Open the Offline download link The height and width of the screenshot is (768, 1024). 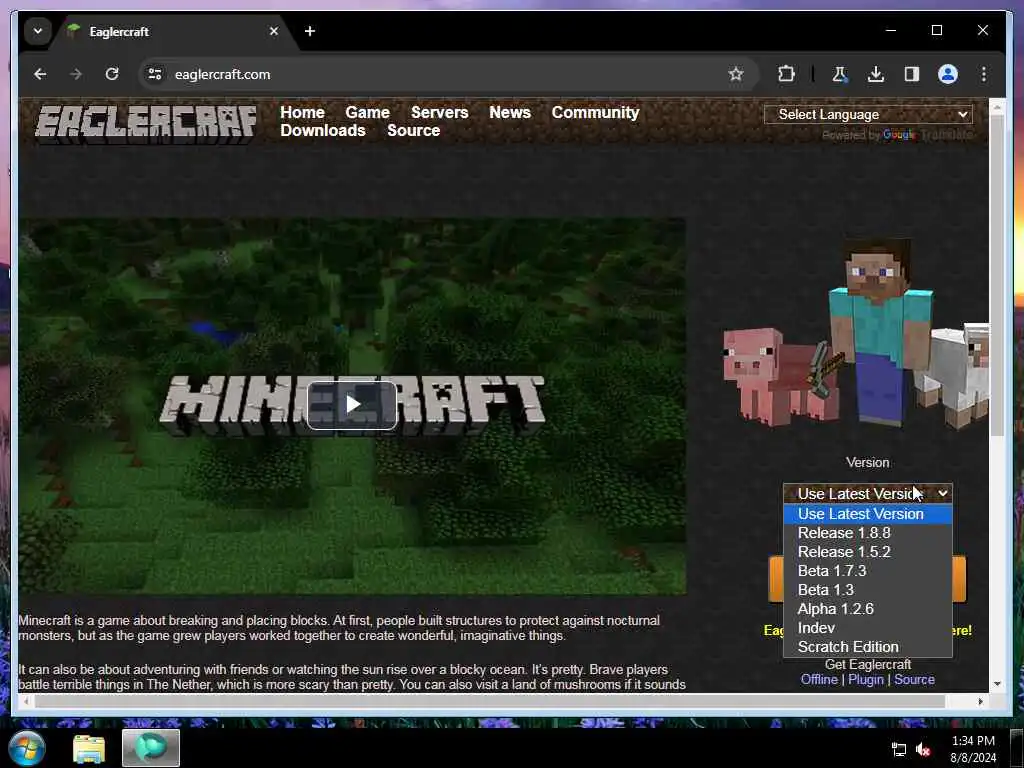click(x=819, y=679)
